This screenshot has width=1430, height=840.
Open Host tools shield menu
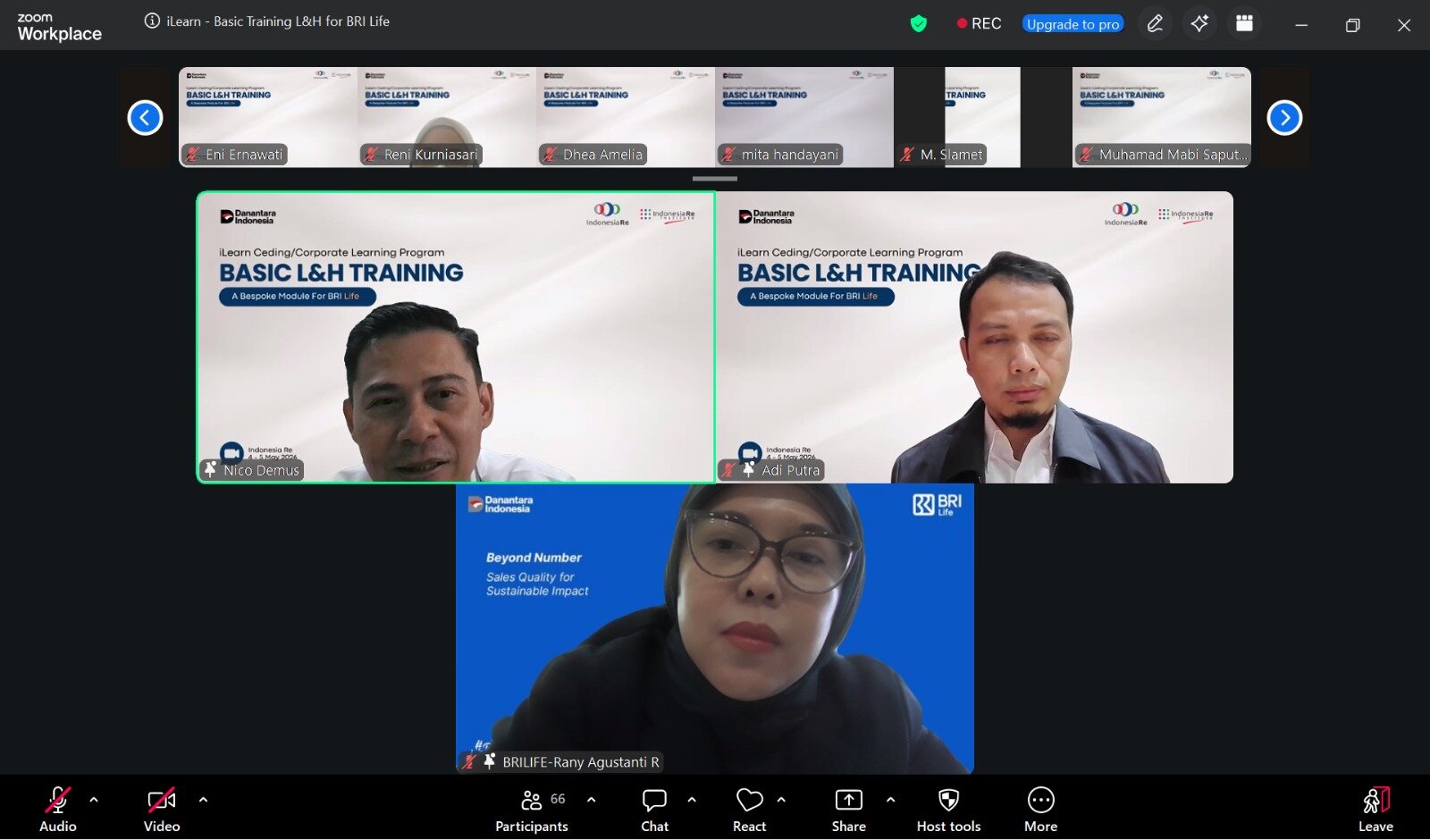coord(949,810)
